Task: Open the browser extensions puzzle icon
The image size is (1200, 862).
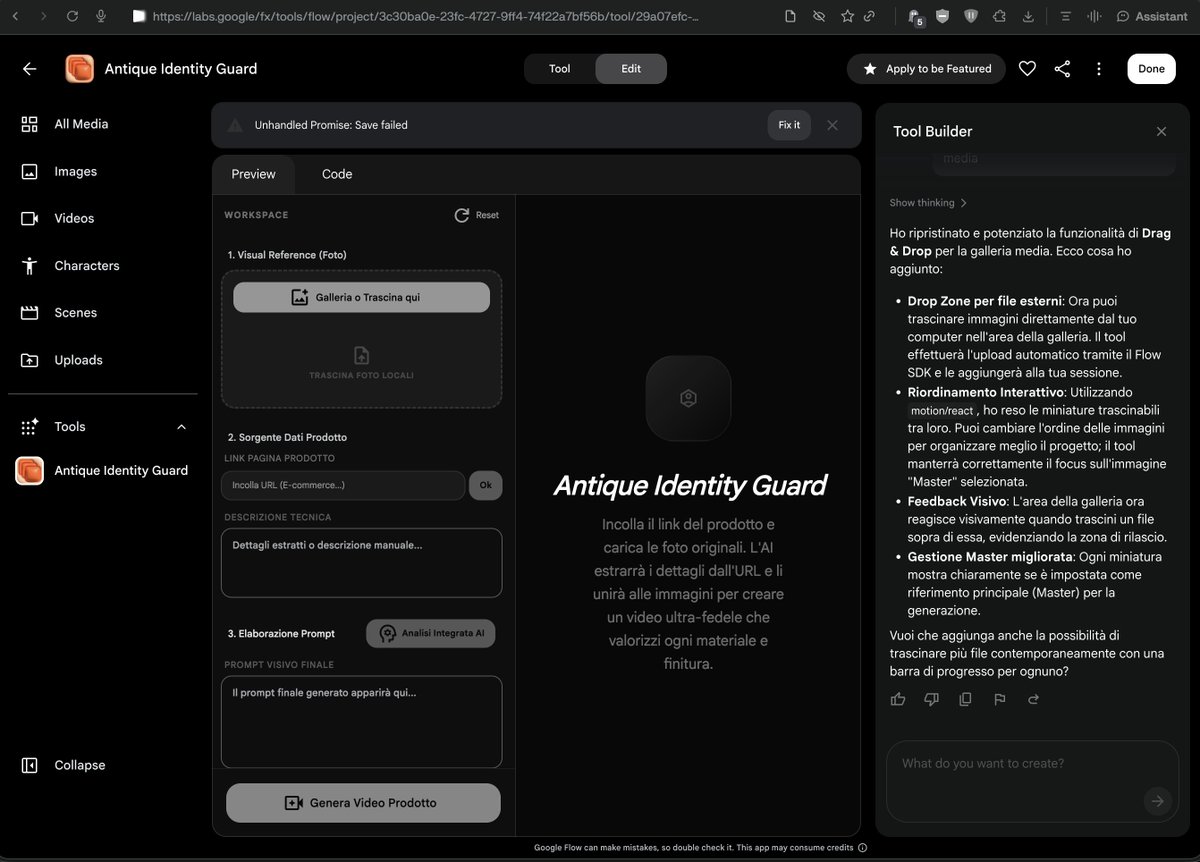Action: (x=999, y=16)
